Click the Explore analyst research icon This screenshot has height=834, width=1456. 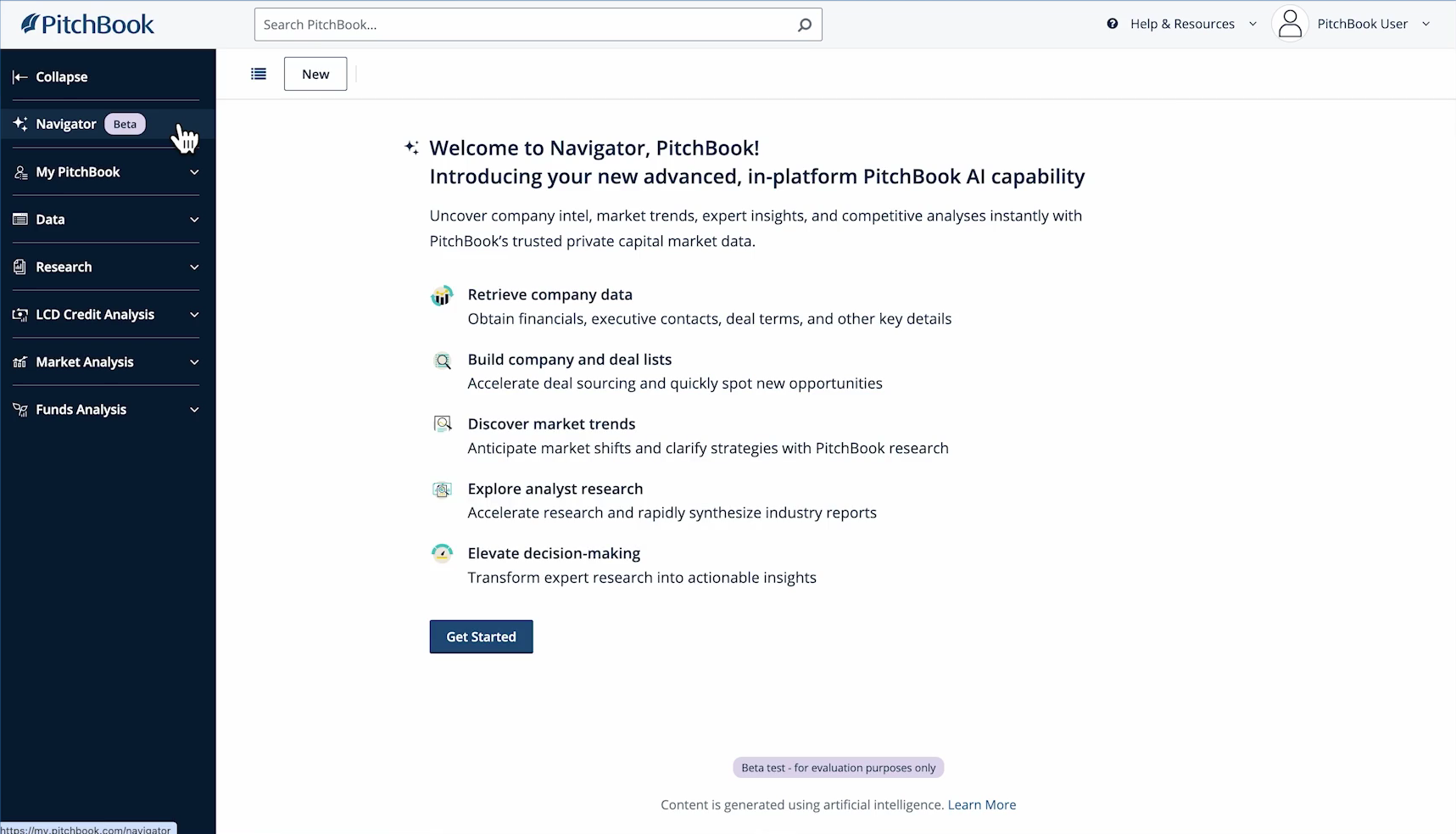(x=442, y=490)
